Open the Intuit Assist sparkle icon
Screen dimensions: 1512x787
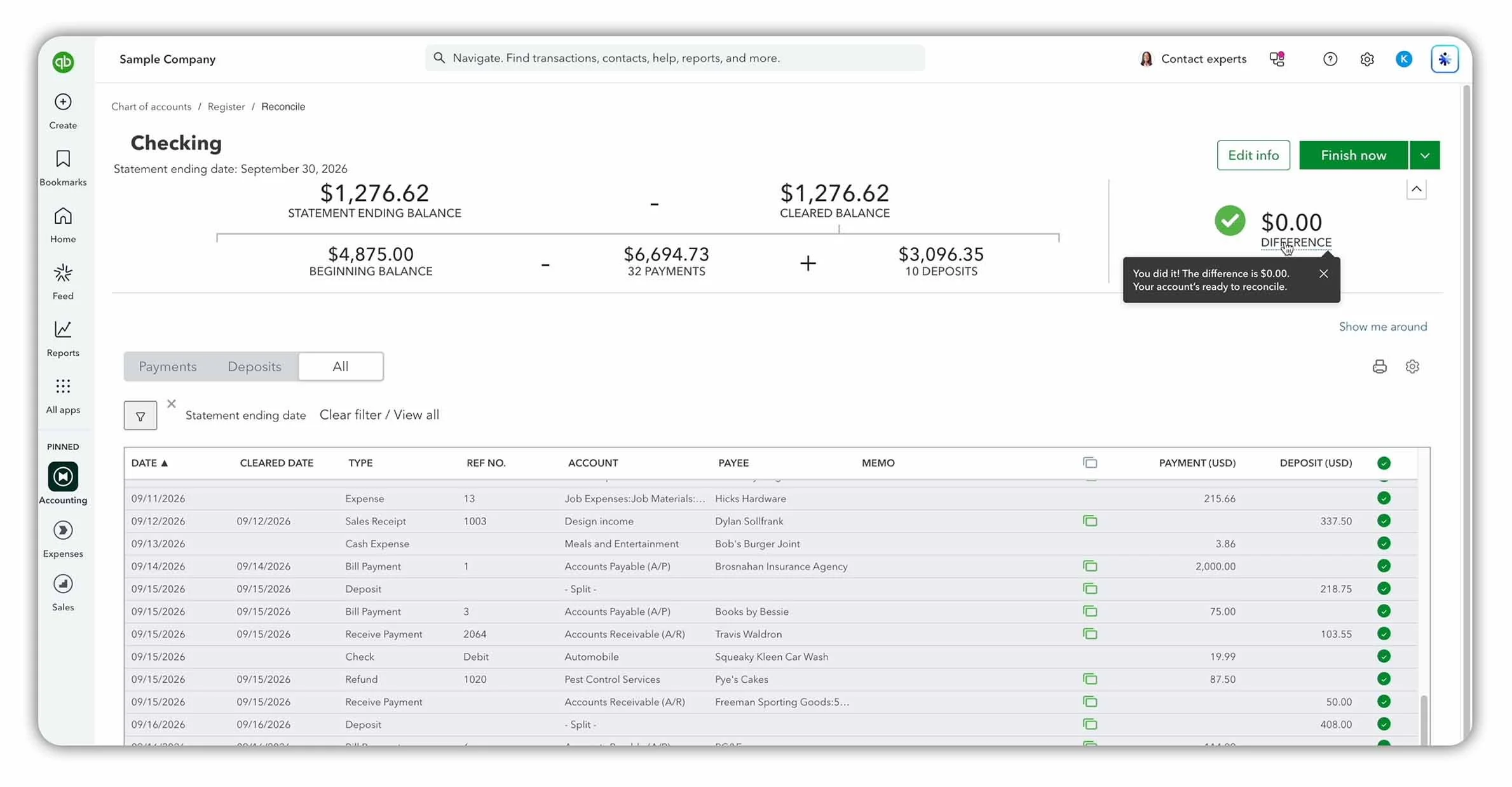pyautogui.click(x=1445, y=59)
